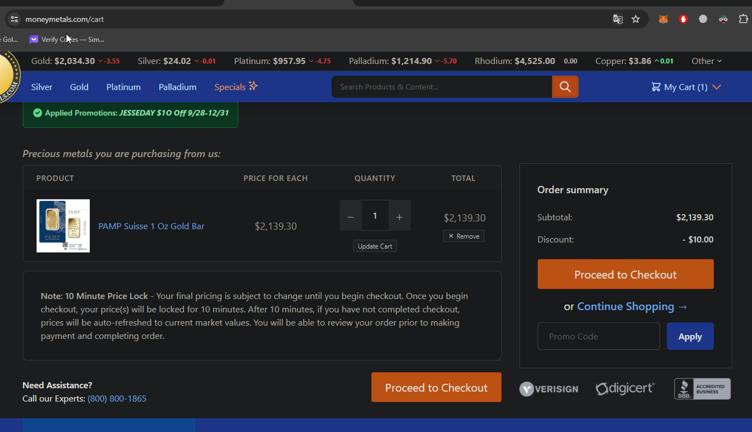Viewport: 752px width, 432px height.
Task: Open the Gold menu
Action: click(x=79, y=87)
